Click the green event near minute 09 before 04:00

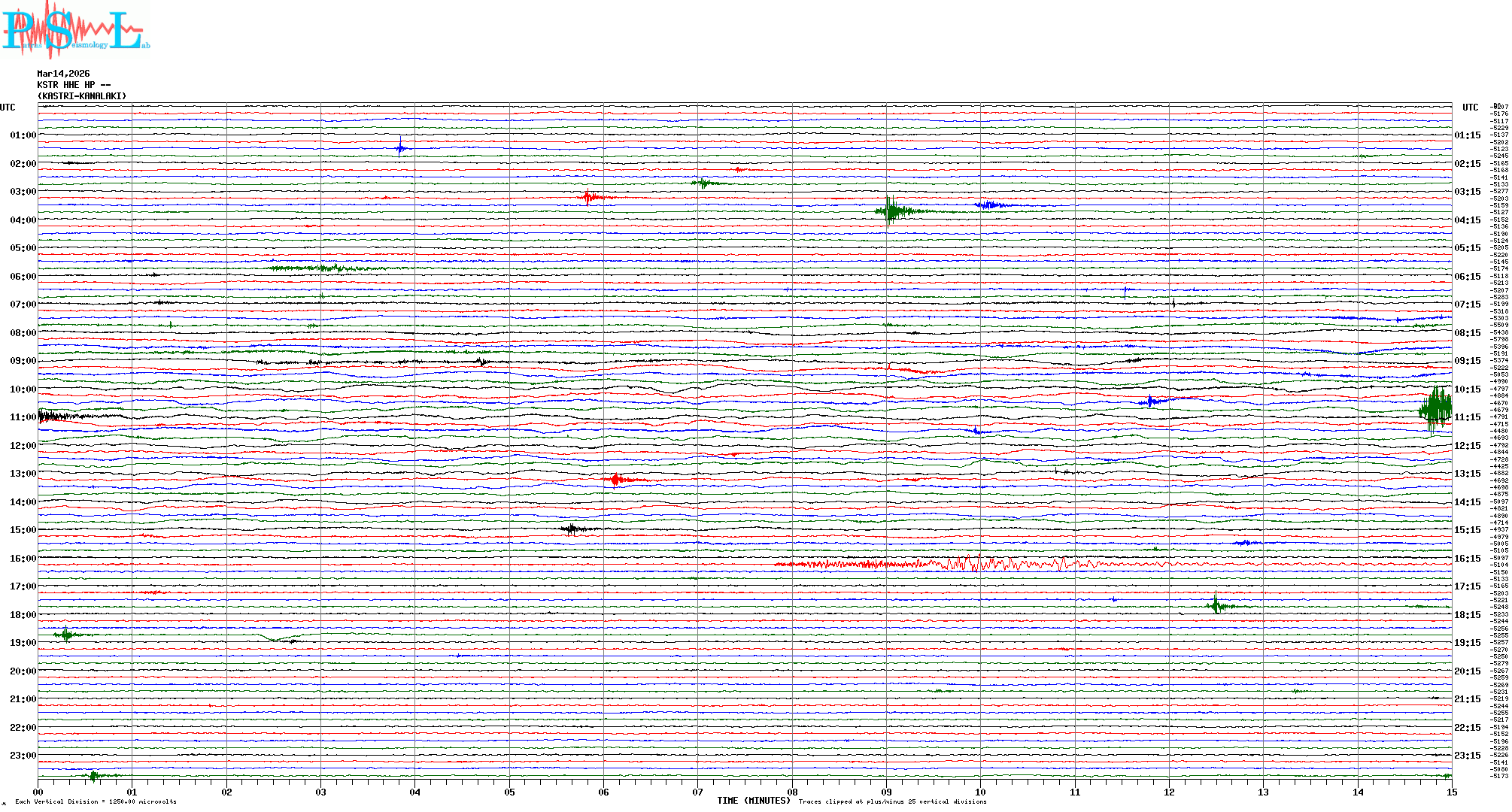pos(891,211)
